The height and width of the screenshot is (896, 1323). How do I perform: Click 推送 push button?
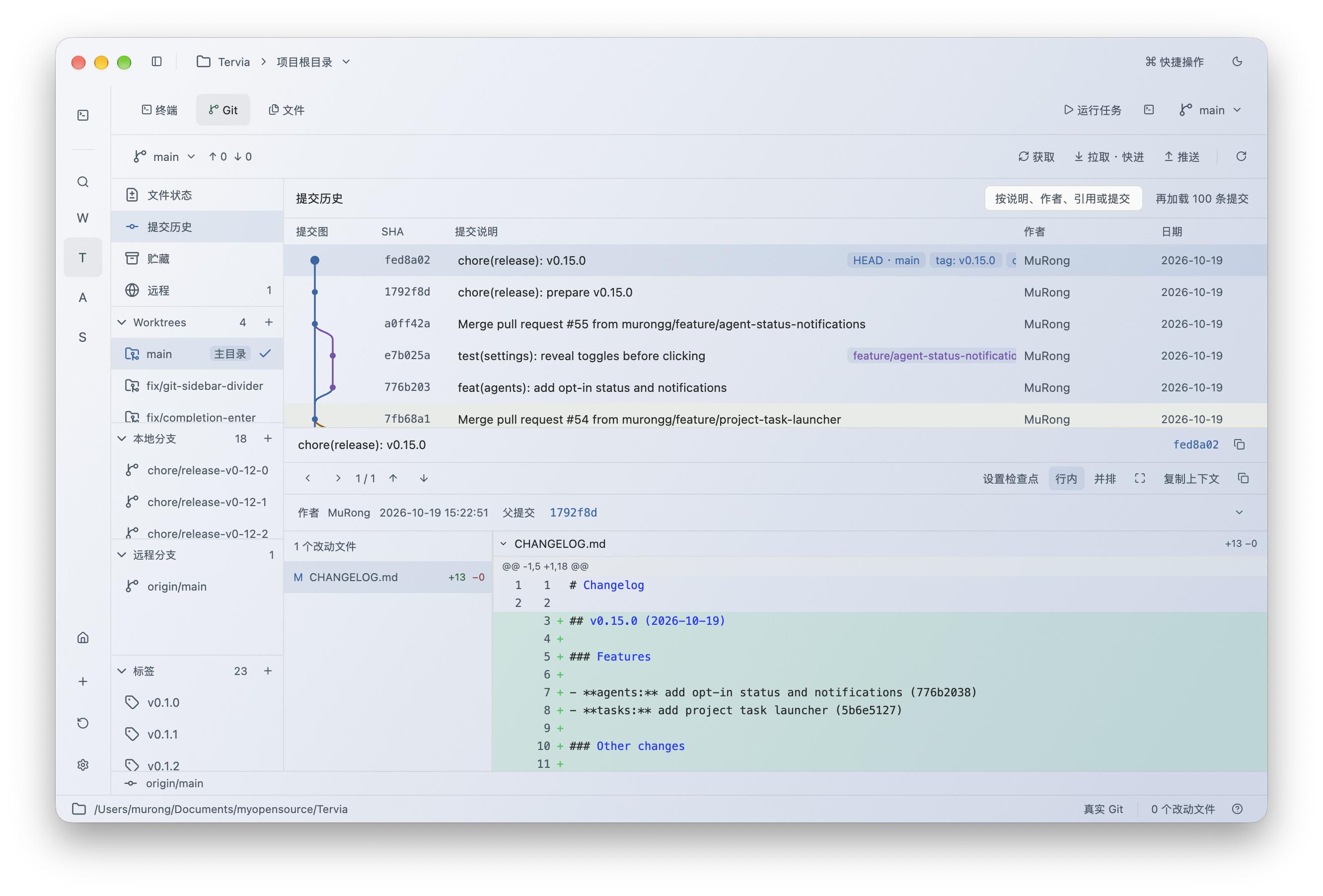pos(1182,156)
